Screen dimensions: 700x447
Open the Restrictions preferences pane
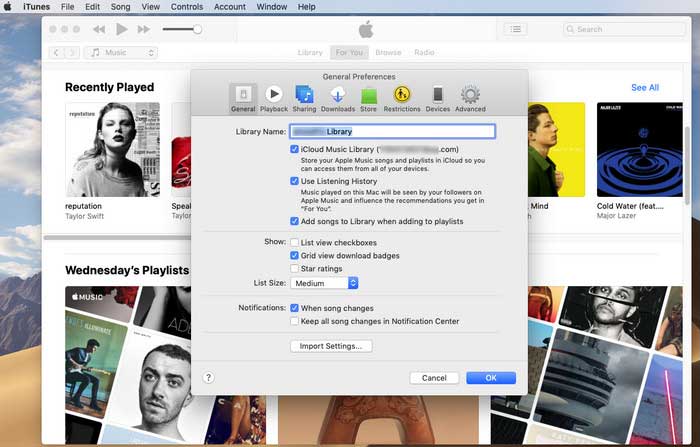[x=402, y=99]
